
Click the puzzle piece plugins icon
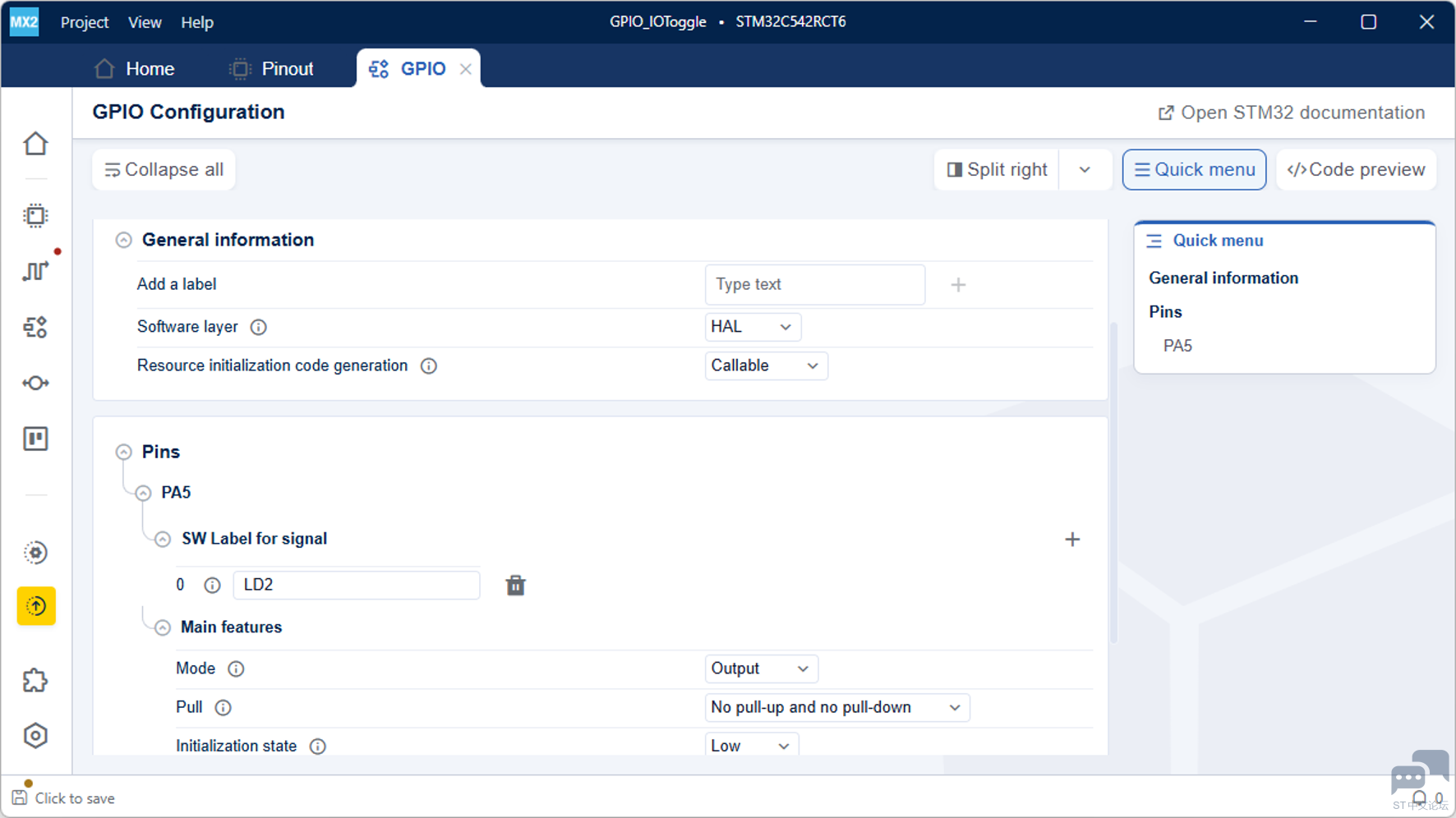(35, 680)
